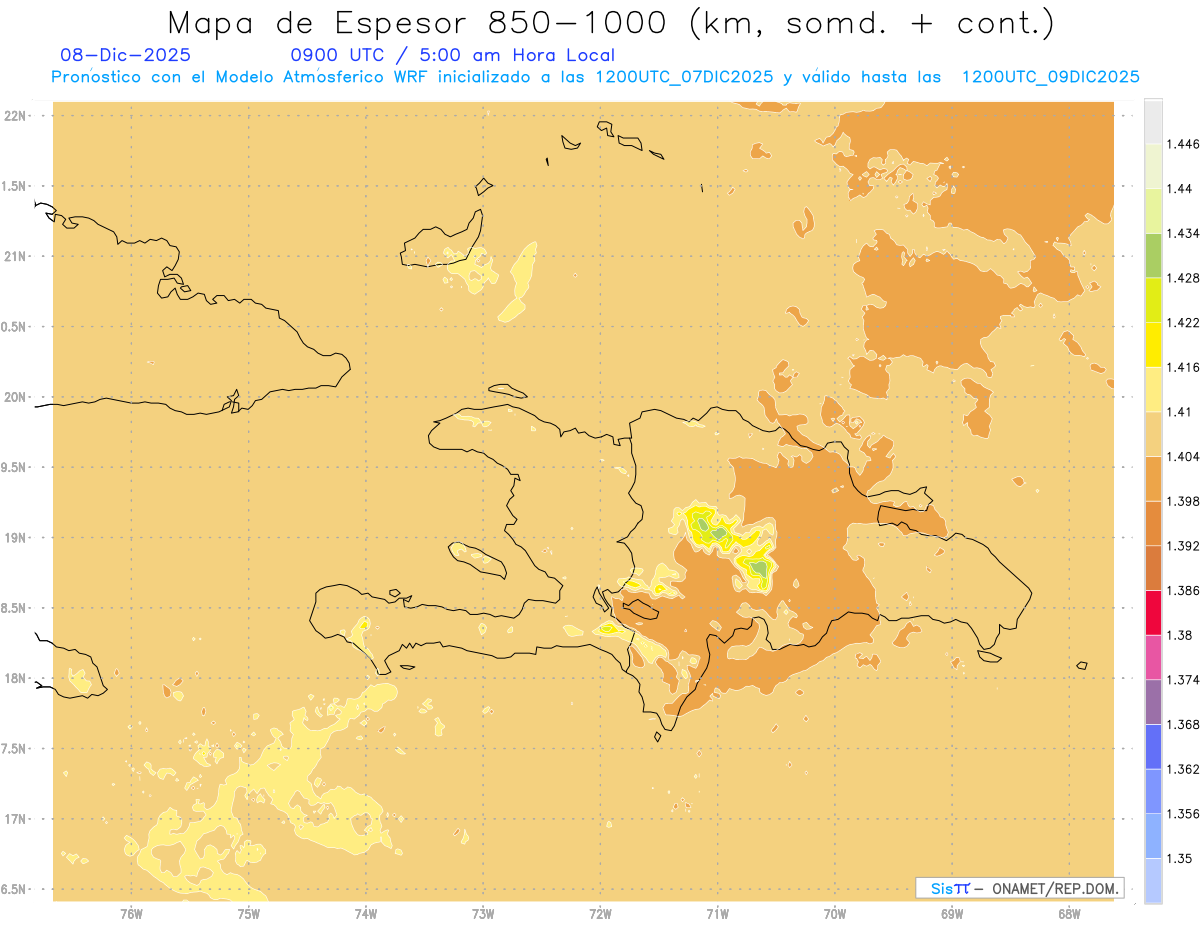
Task: Click the bright yellow colorbar segment between 1.416 and 1.422
Action: pos(1153,345)
